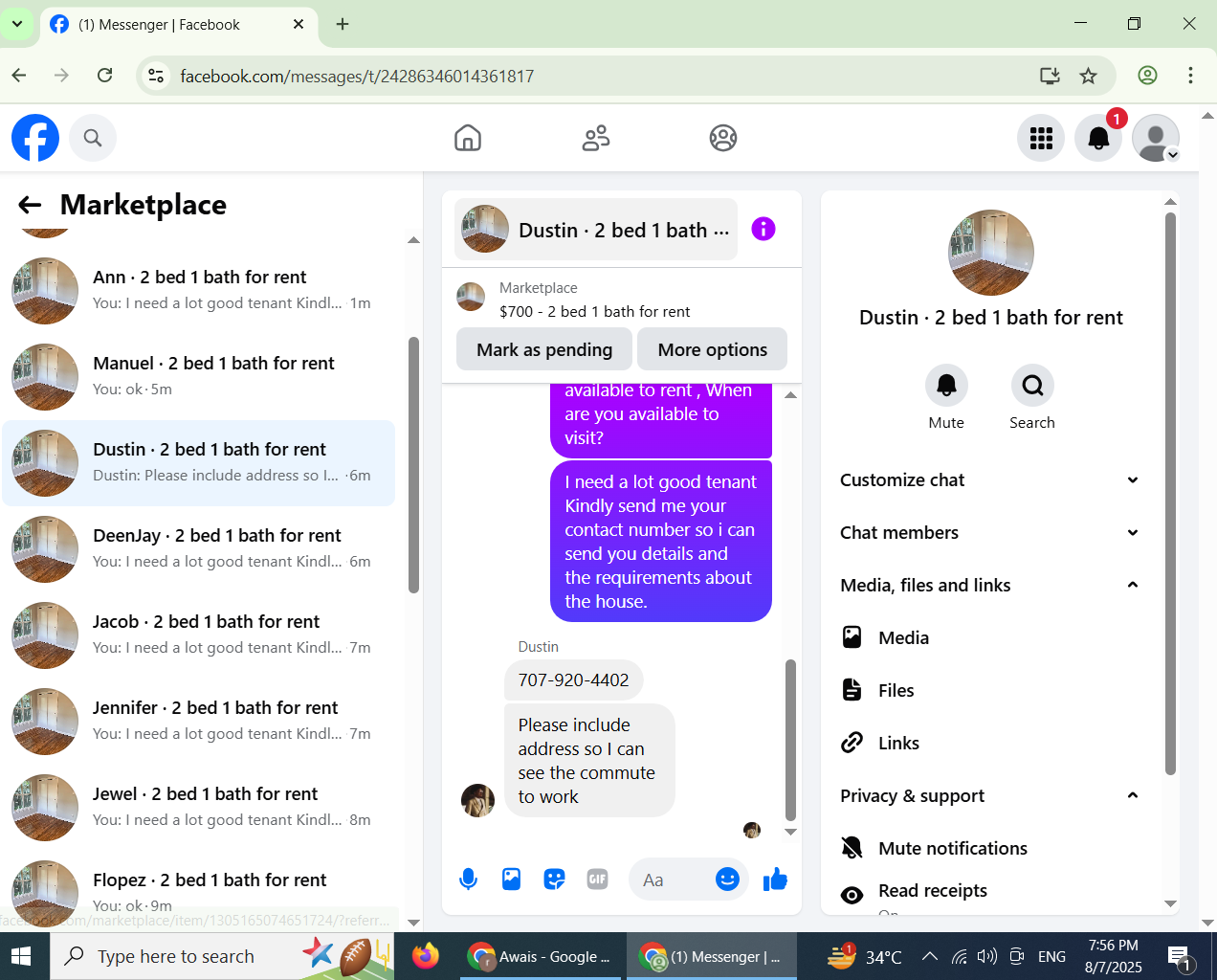Open Flopez's conversation in the list

click(x=198, y=891)
